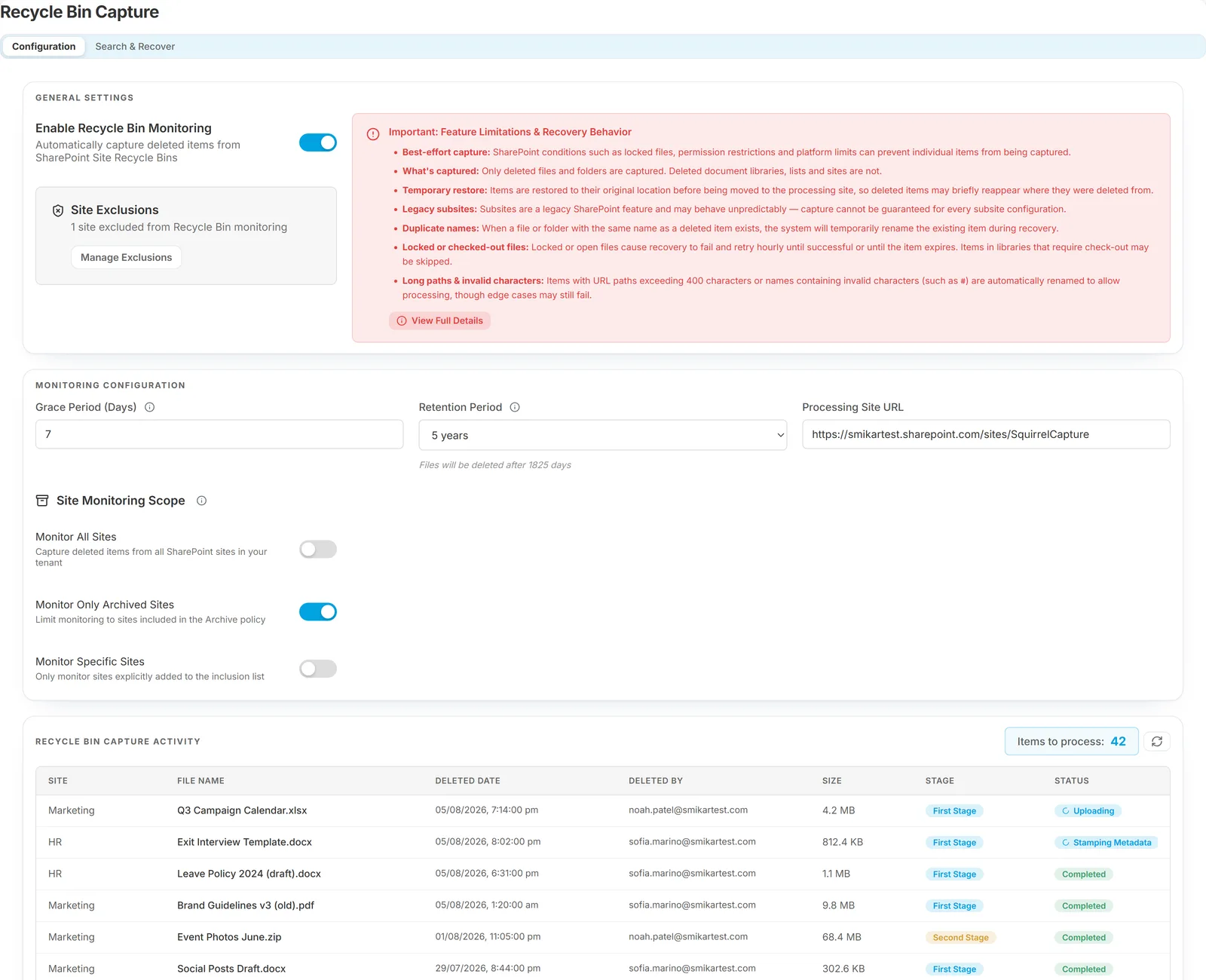This screenshot has width=1206, height=980.
Task: Click the DELETED DATE column header
Action: click(x=467, y=781)
